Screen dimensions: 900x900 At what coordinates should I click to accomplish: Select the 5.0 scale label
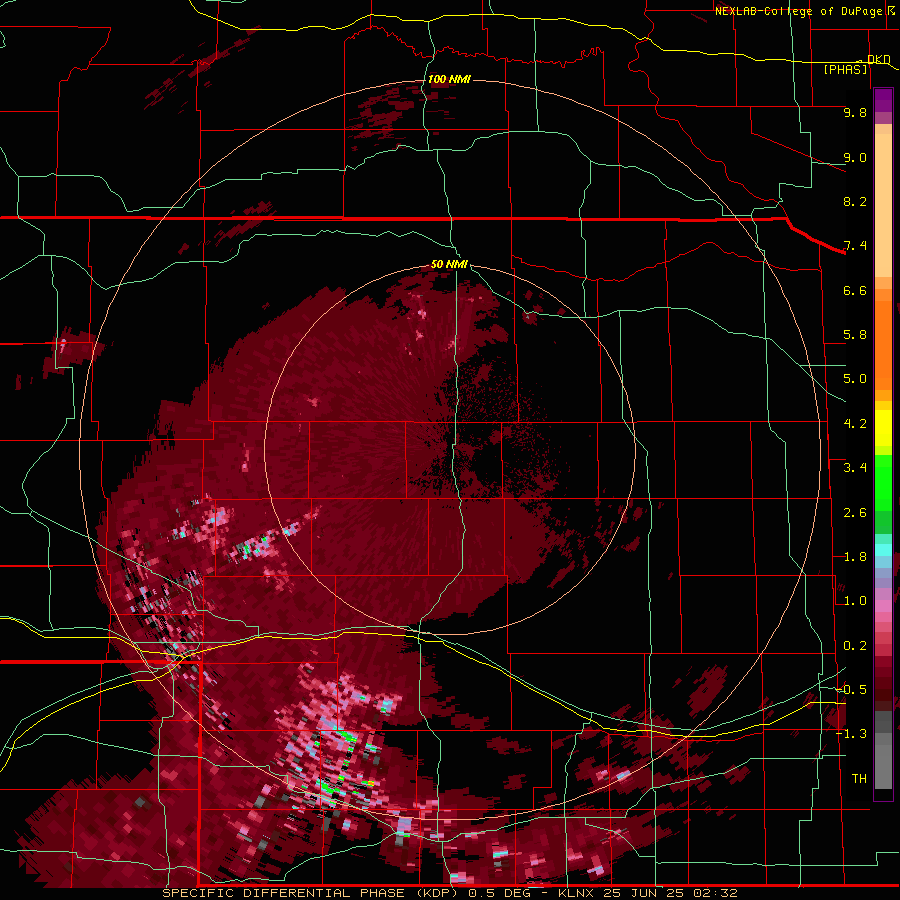tap(855, 379)
